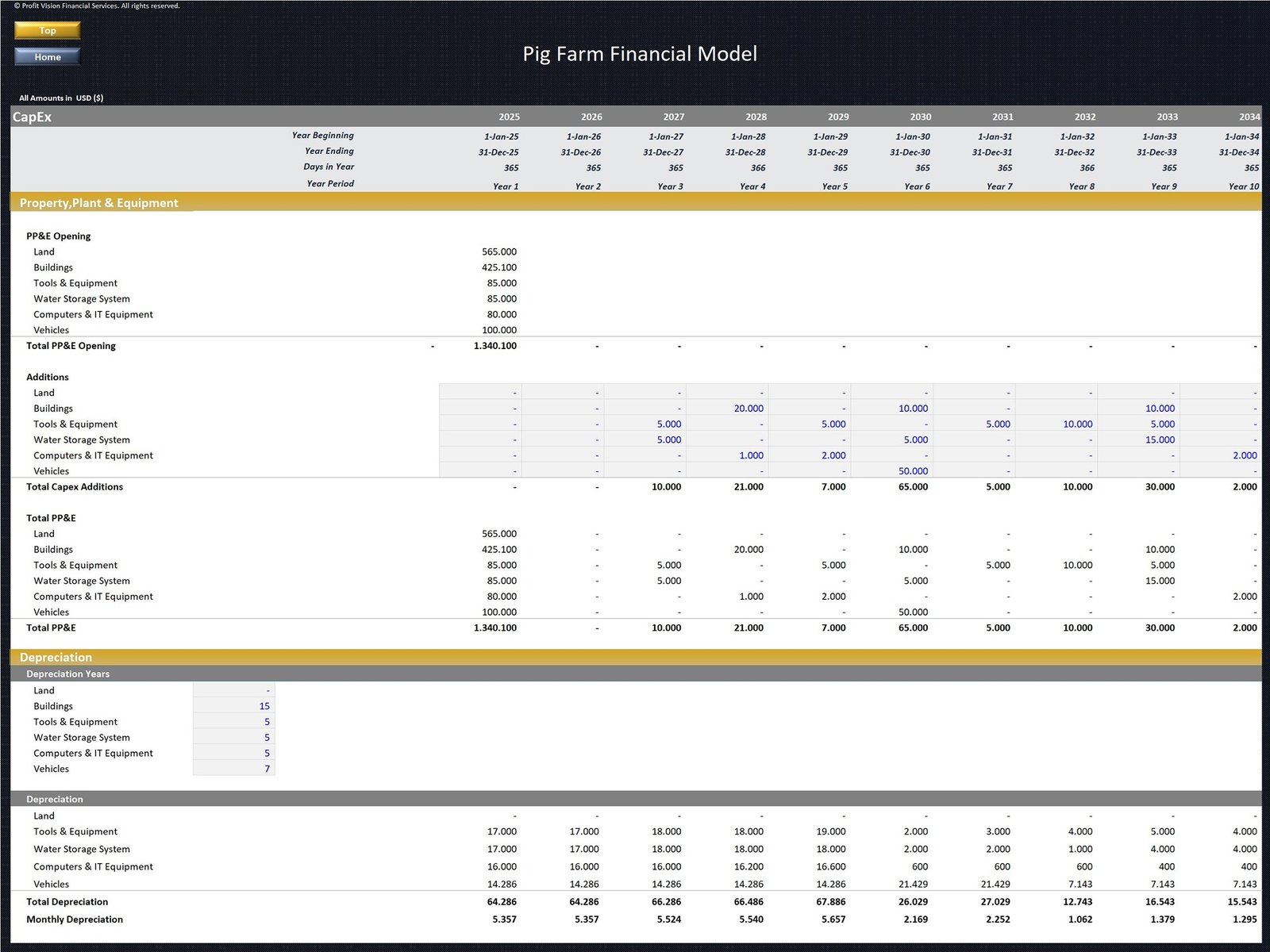The image size is (1270, 952).
Task: Click Additions Computers & IT Equipment 2034 cell
Action: pyautogui.click(x=1221, y=455)
